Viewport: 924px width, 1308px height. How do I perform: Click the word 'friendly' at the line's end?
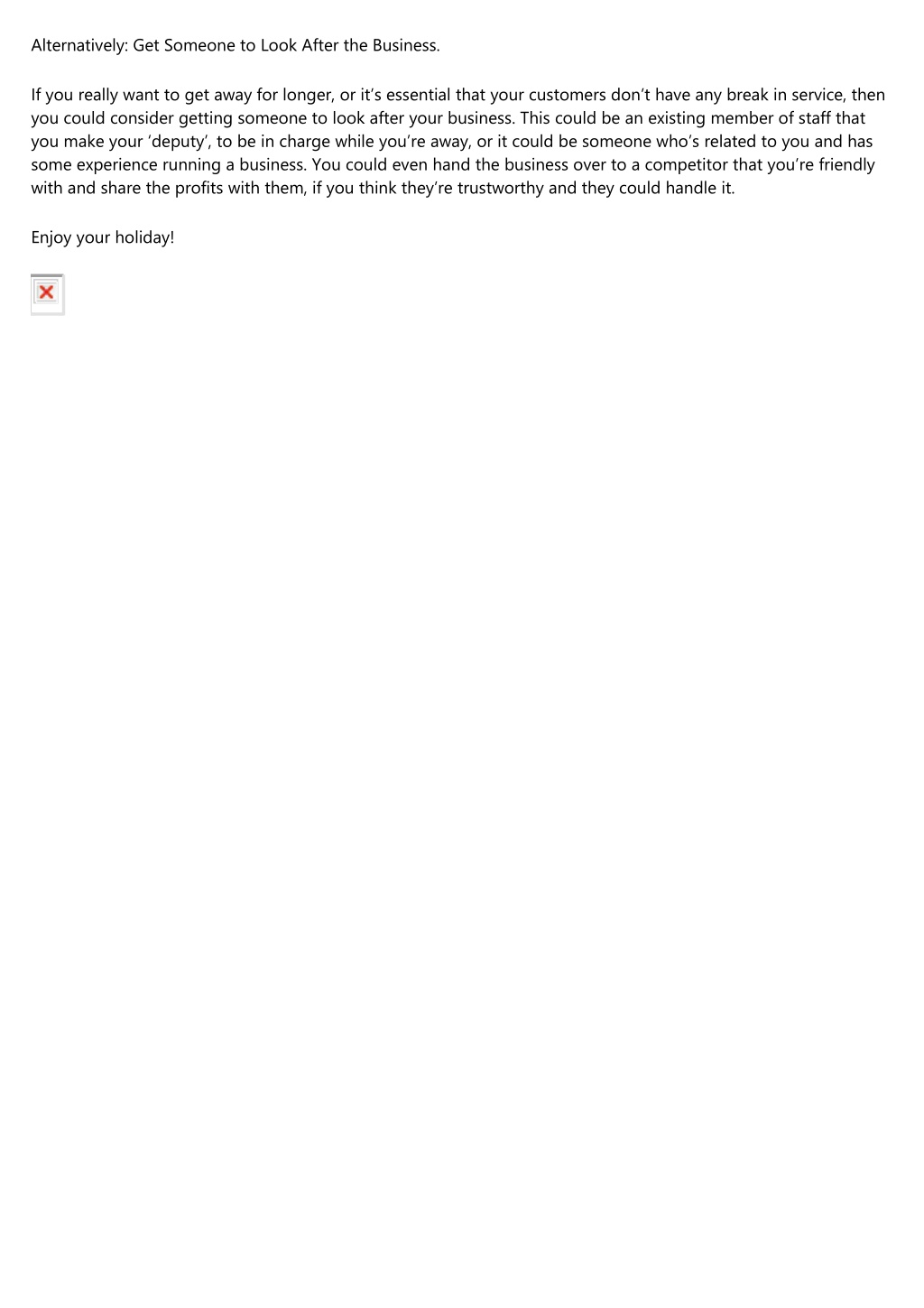[x=846, y=164]
